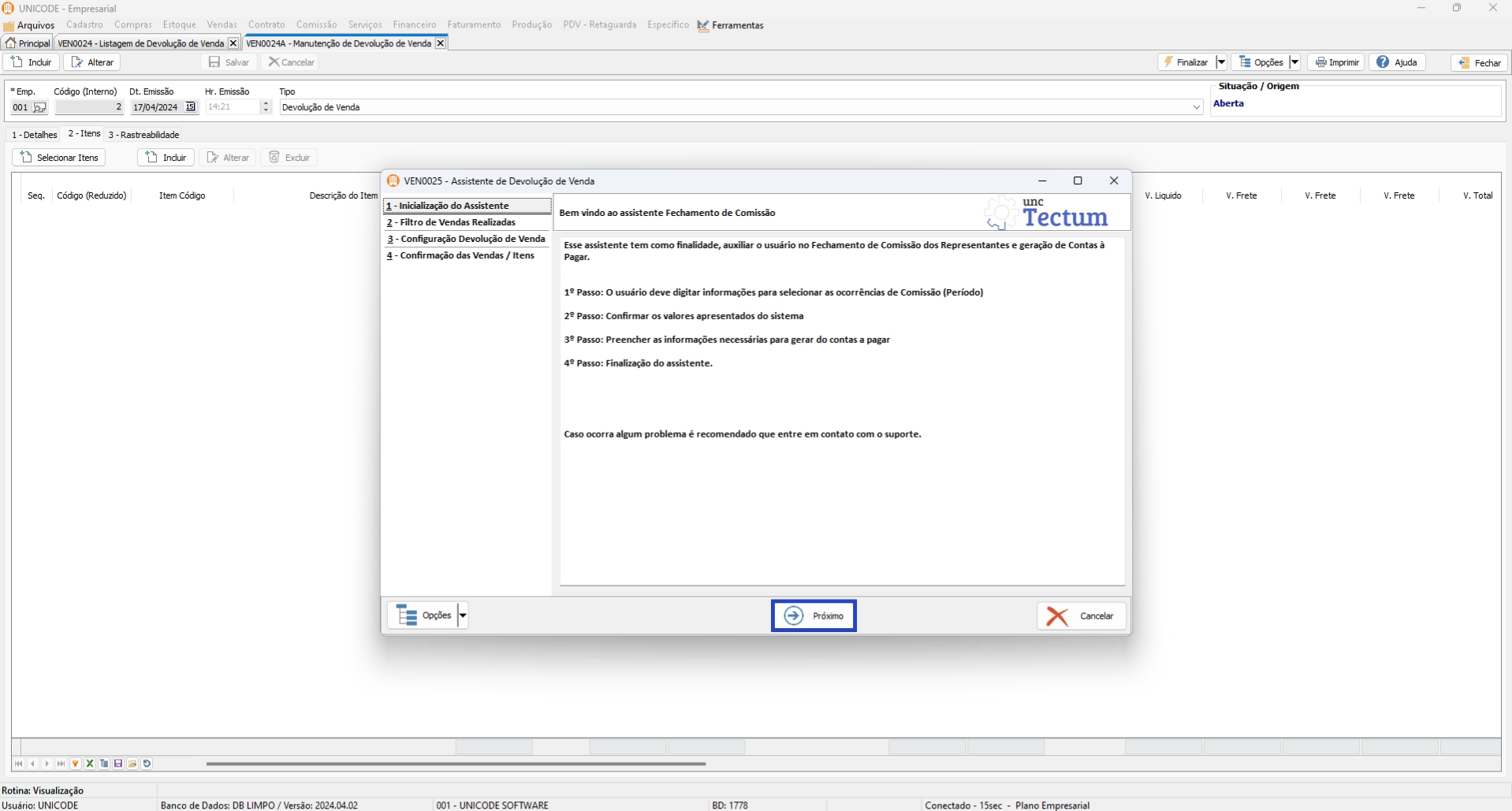Click the Próximo button
The image size is (1512, 811).
814,616
